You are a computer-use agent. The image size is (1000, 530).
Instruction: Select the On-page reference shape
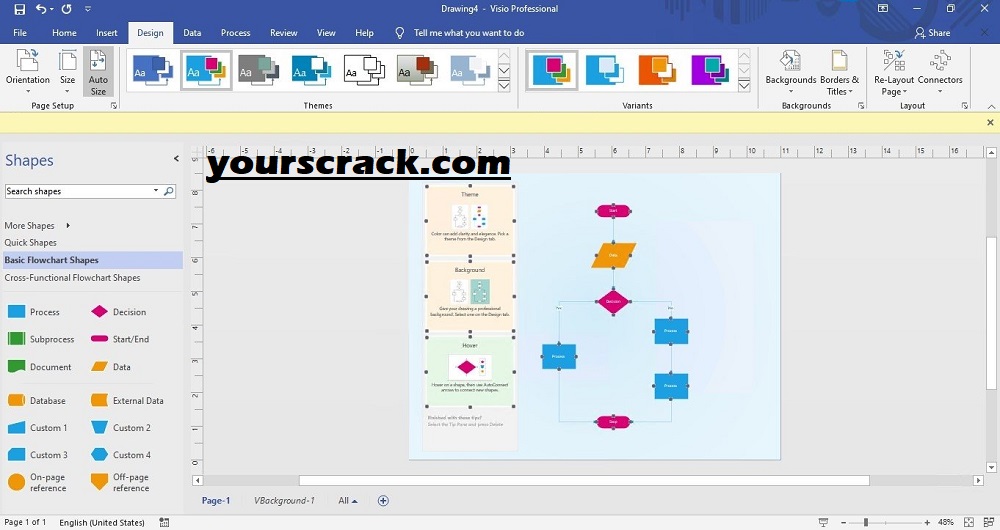click(x=17, y=482)
